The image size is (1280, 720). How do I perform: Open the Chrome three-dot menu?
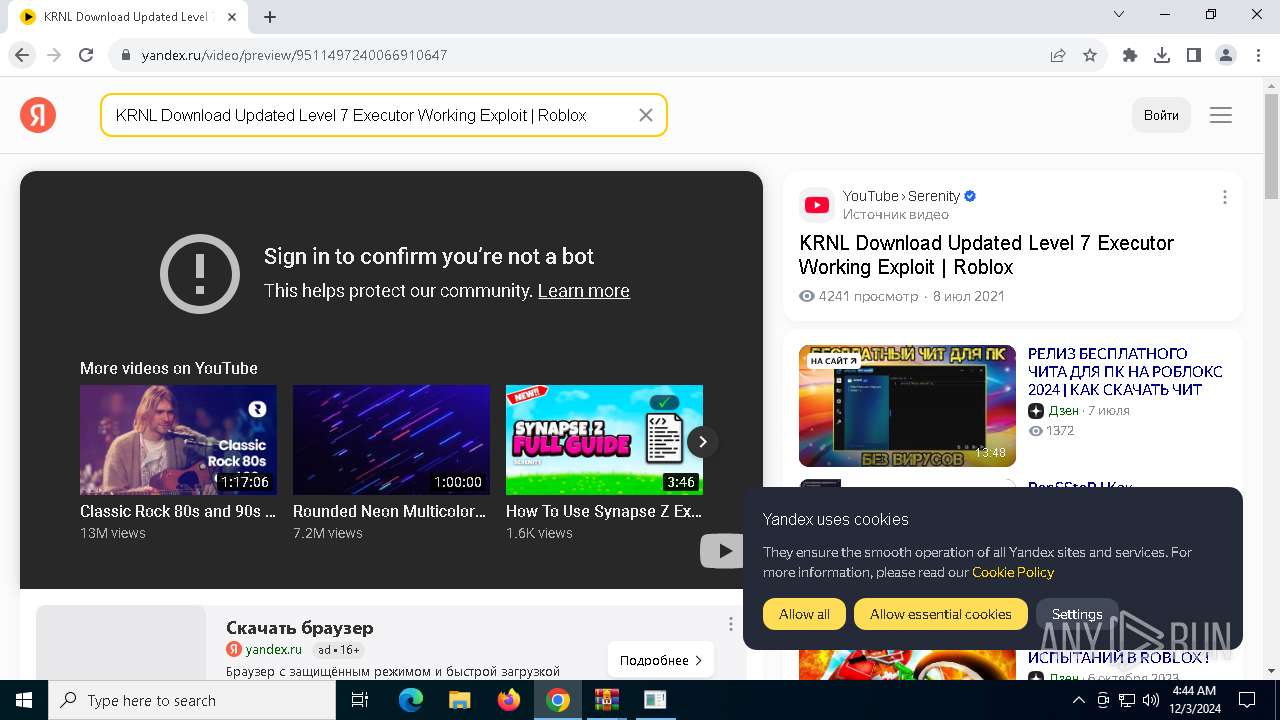coord(1257,55)
